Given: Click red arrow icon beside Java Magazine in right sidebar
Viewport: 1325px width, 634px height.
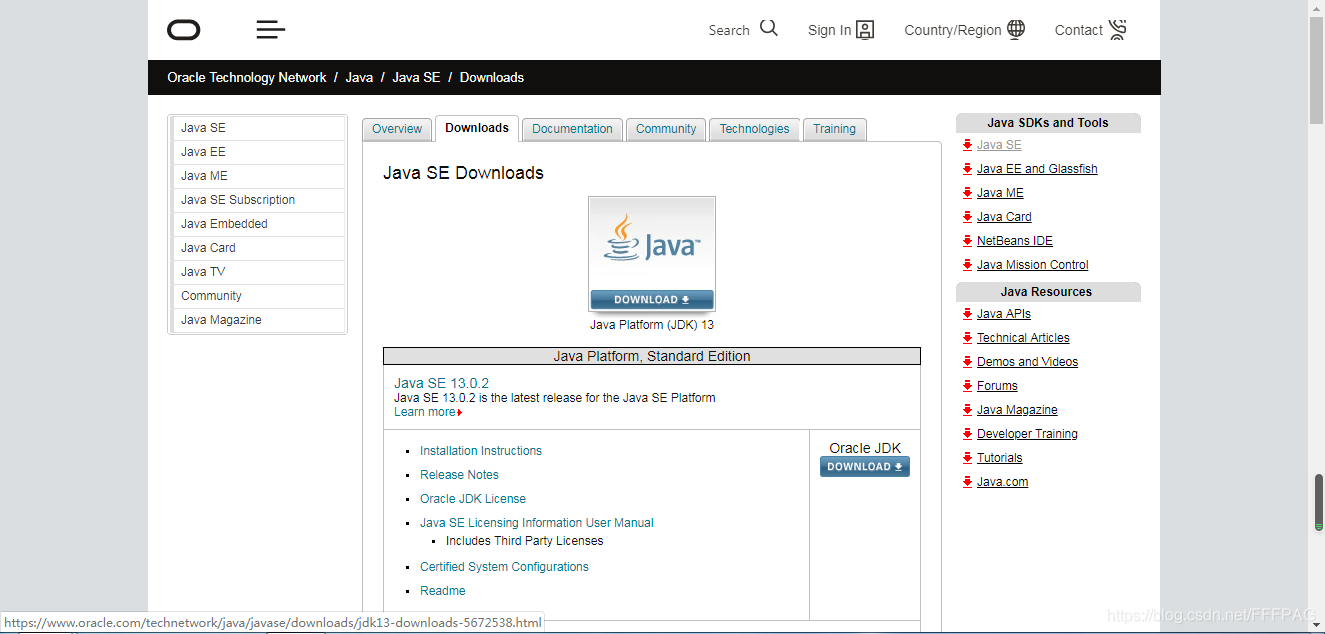Looking at the screenshot, I should point(967,410).
